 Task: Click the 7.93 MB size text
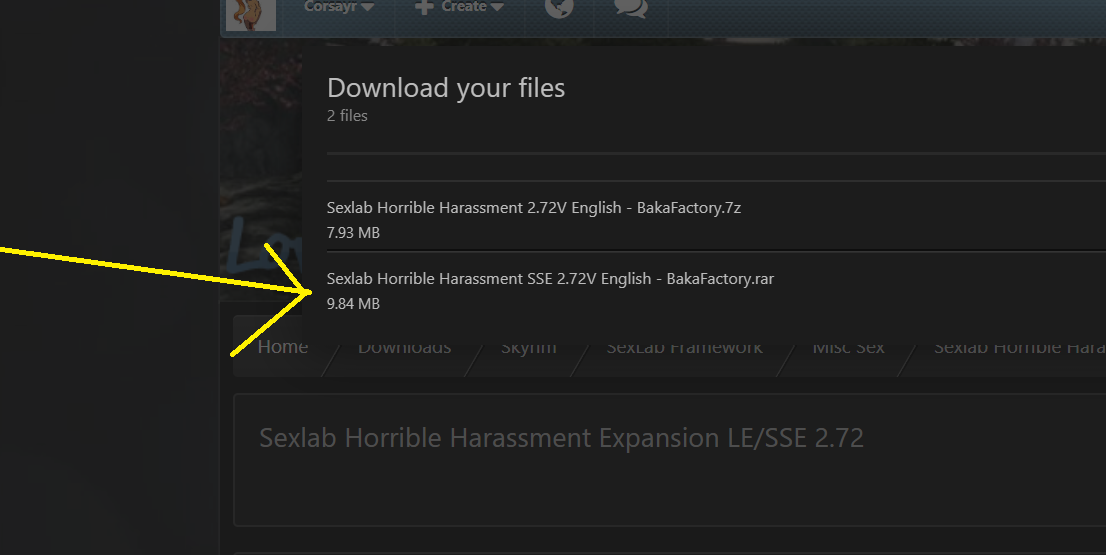point(353,233)
